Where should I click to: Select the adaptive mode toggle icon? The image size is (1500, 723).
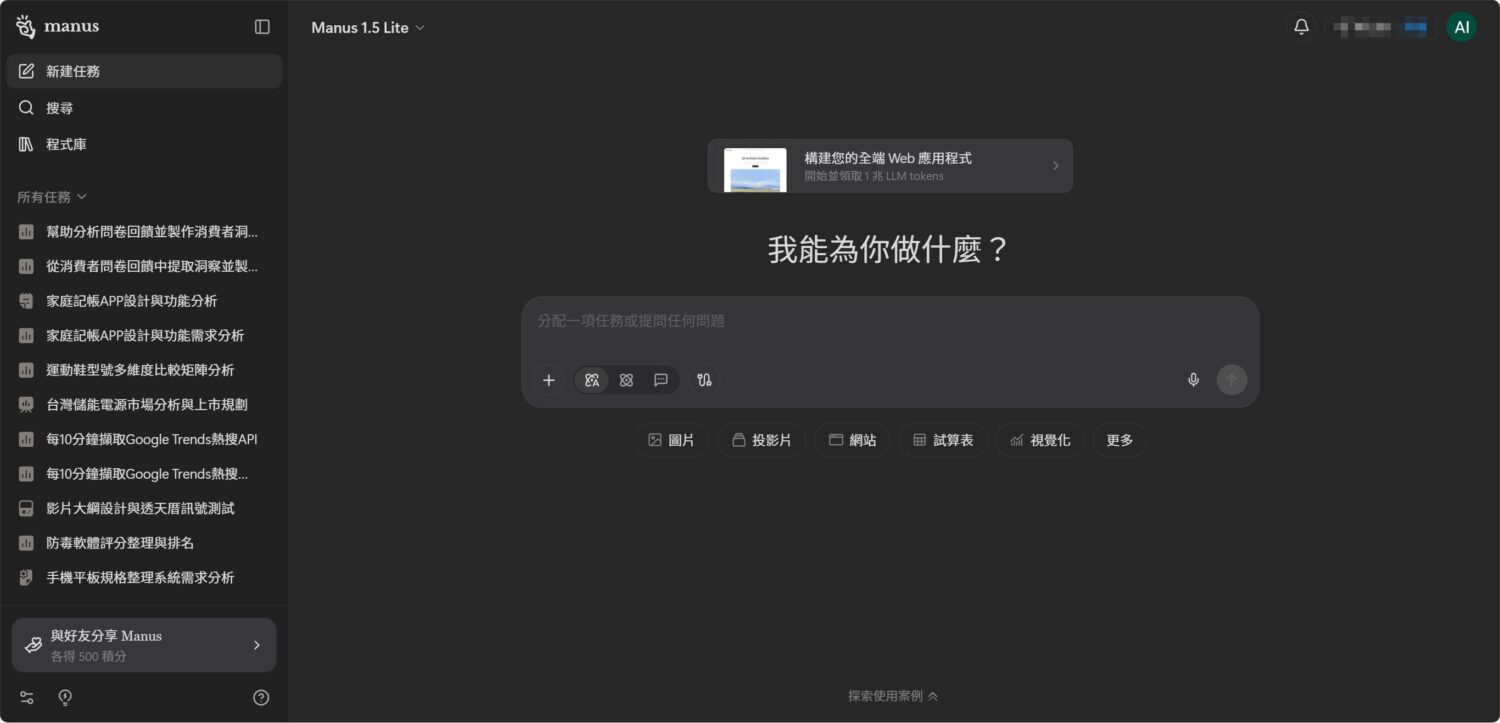[592, 380]
